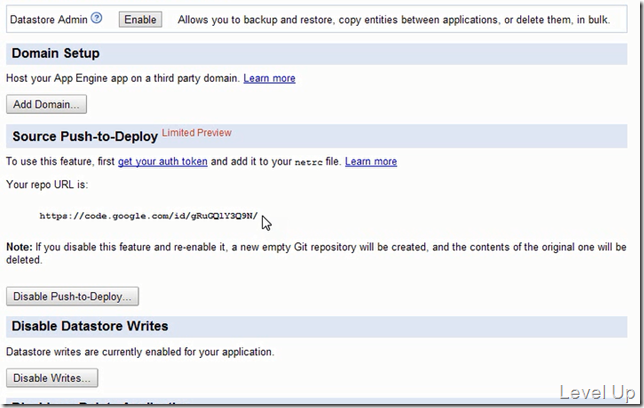
Task: Click the 'Your repo URL is:' text
Action: tap(47, 184)
